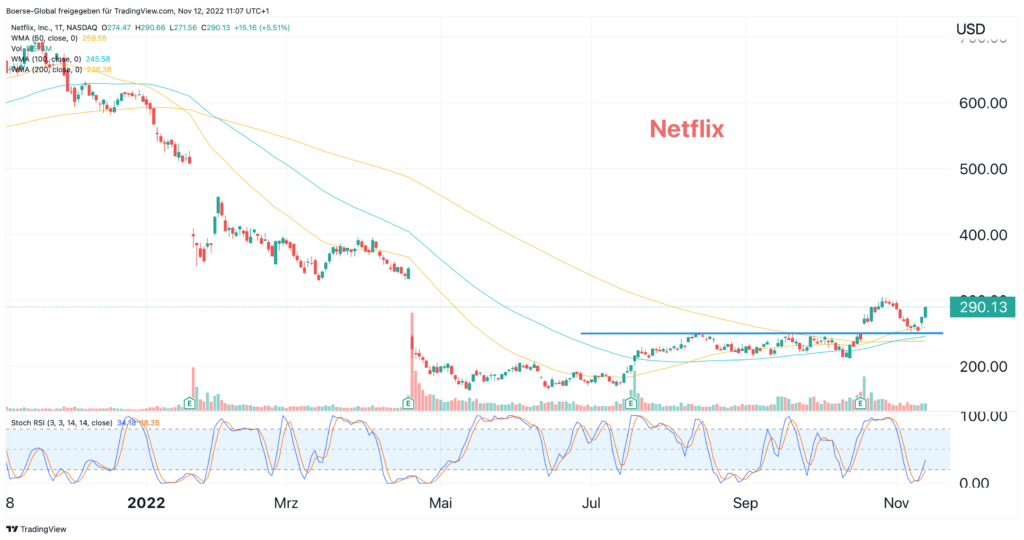Click the USD currency label
The height and width of the screenshot is (540, 1024).
click(970, 29)
